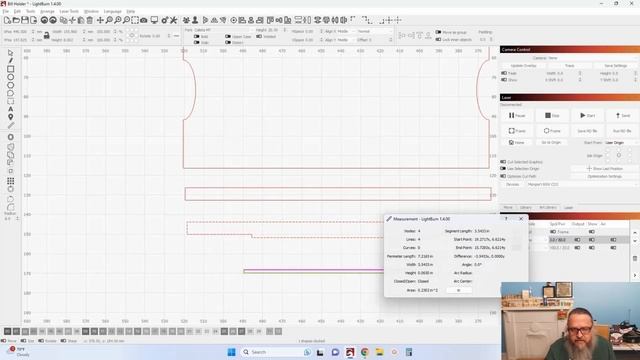The height and width of the screenshot is (360, 640).
Task: Open the Edit menu
Action: pyautogui.click(x=17, y=11)
